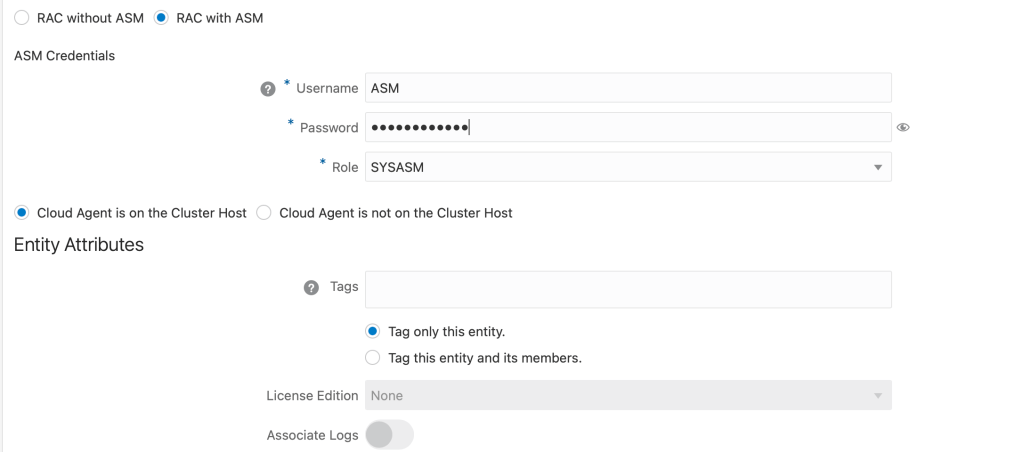
Task: Click the ASM Credentials section heading
Action: pyautogui.click(x=65, y=56)
